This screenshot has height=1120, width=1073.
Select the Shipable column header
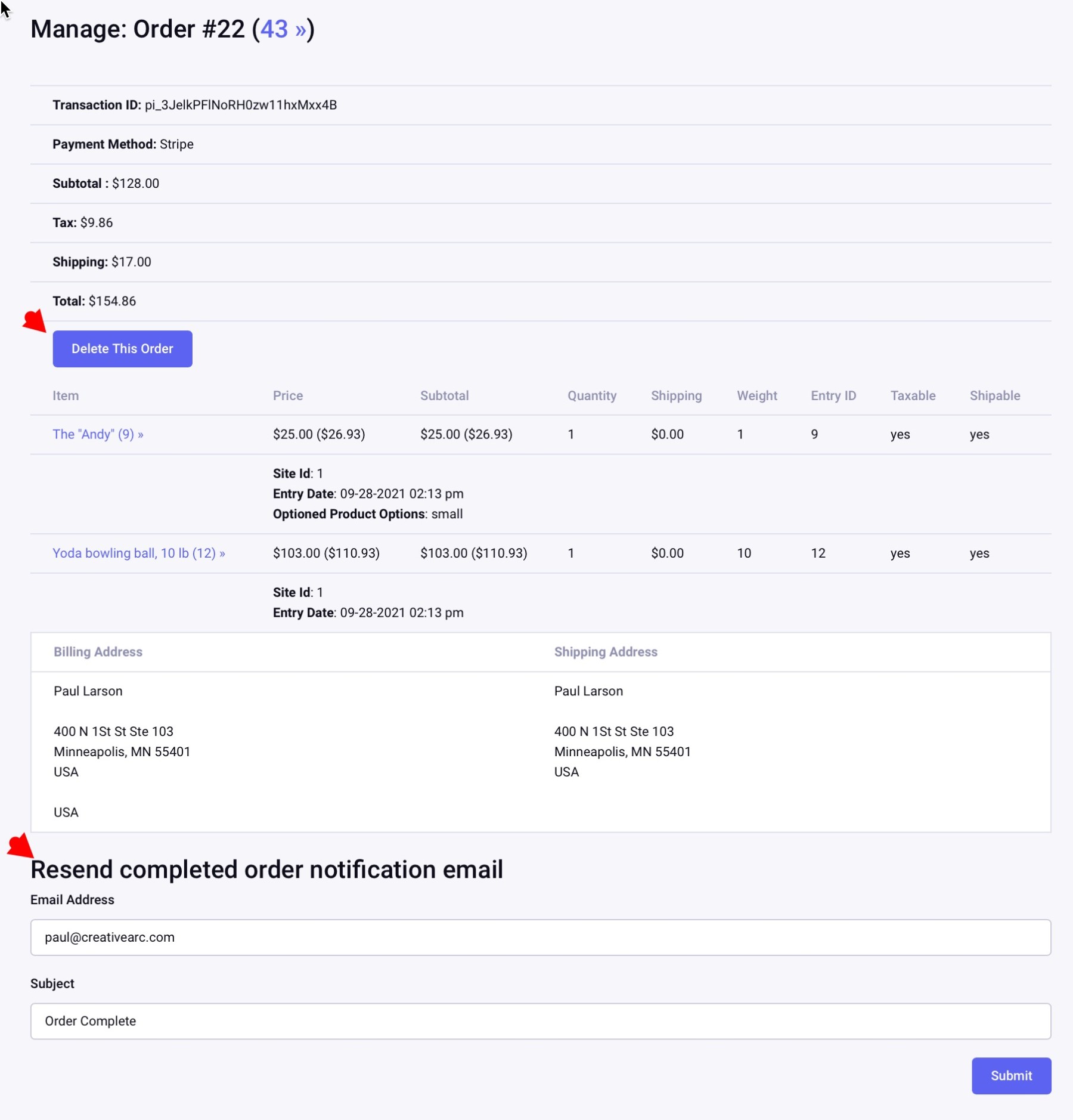(x=995, y=395)
